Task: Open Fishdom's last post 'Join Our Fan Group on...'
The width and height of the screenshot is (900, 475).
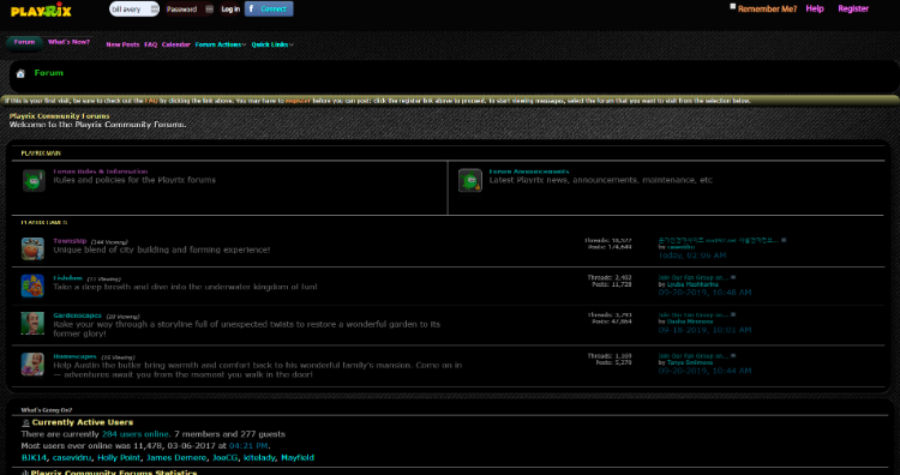Action: click(693, 277)
